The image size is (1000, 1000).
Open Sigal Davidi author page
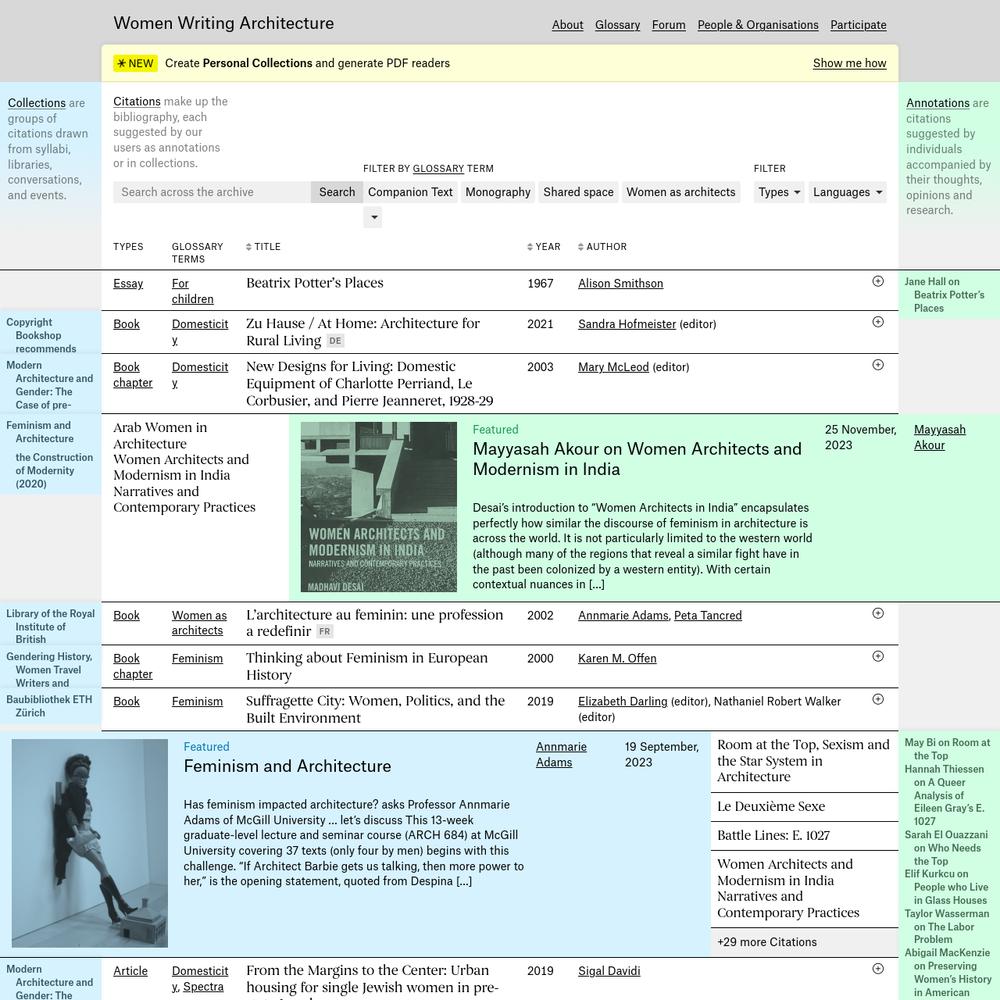608,971
